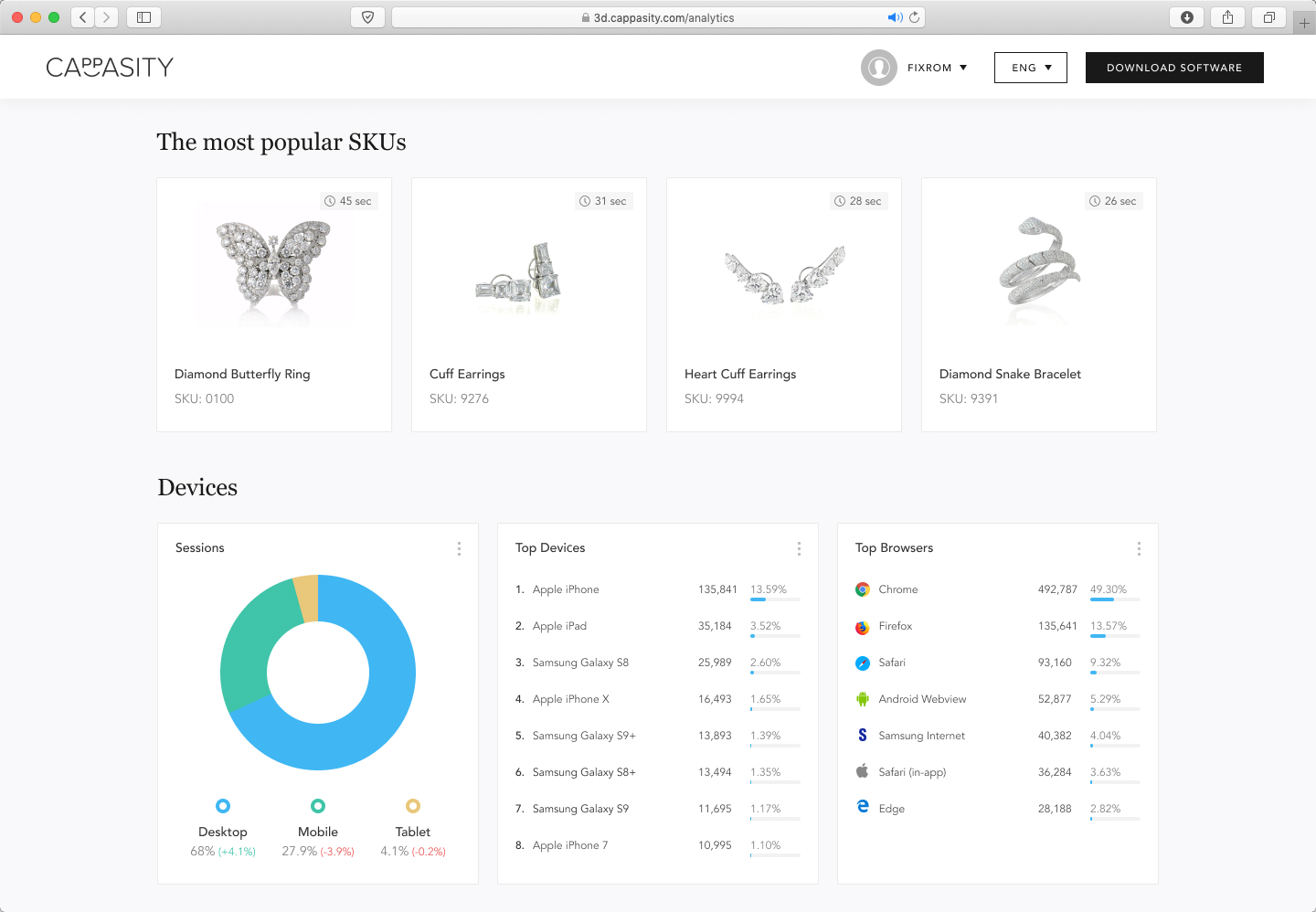Image resolution: width=1316 pixels, height=912 pixels.
Task: Select the Apple iPhone 7 row
Action: point(658,846)
